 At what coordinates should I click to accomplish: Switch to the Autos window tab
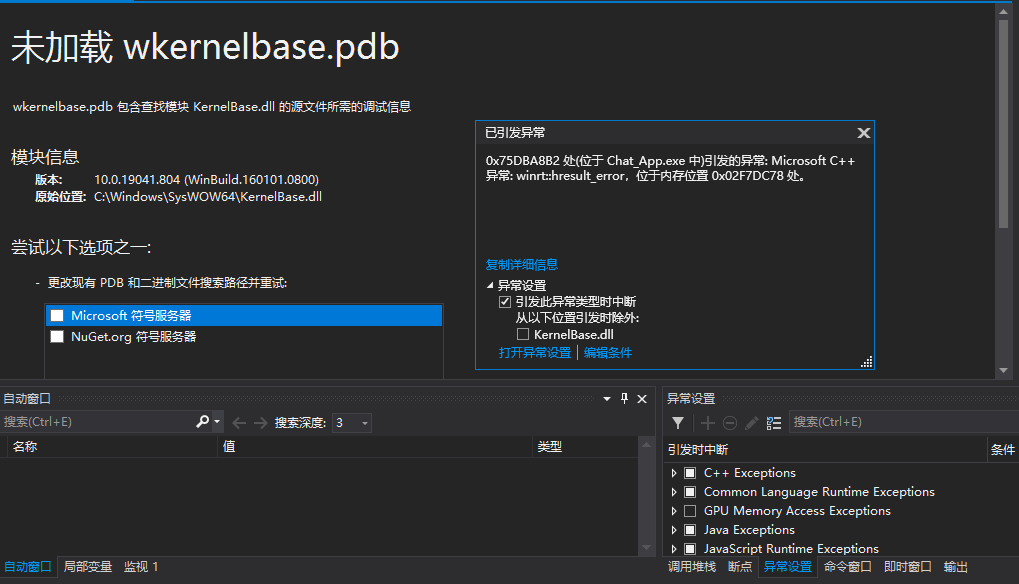(27, 566)
